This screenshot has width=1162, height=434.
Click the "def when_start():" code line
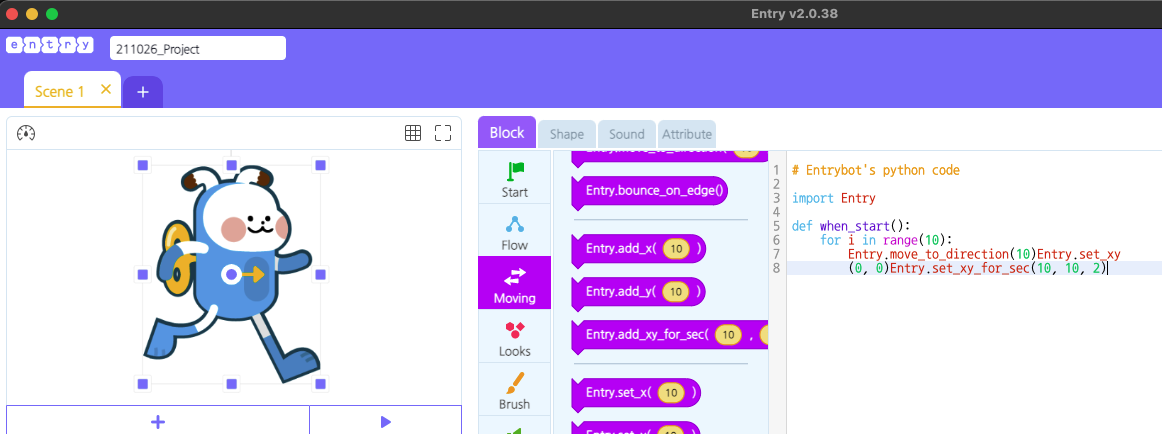[x=851, y=226]
